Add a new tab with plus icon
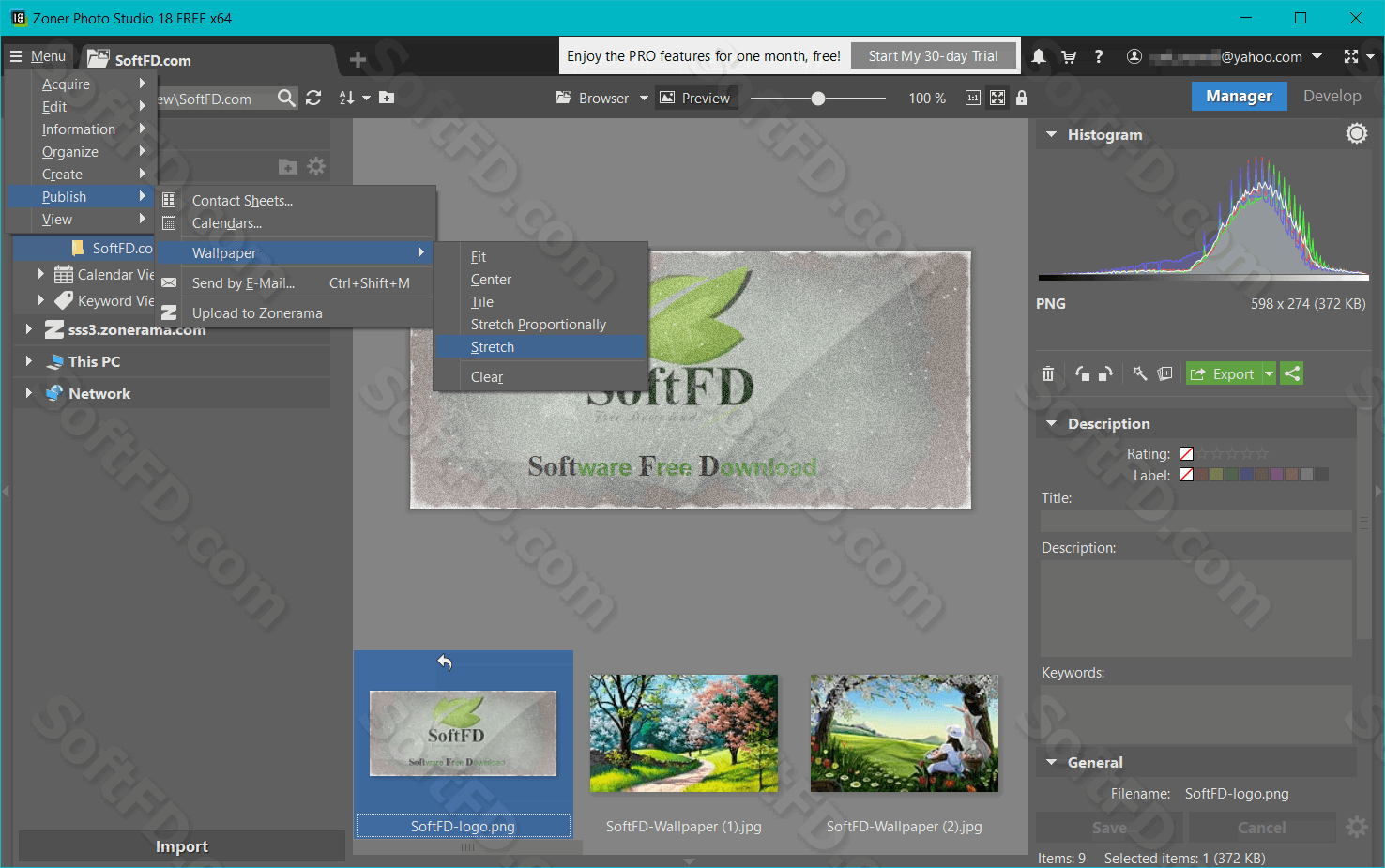 (x=358, y=60)
